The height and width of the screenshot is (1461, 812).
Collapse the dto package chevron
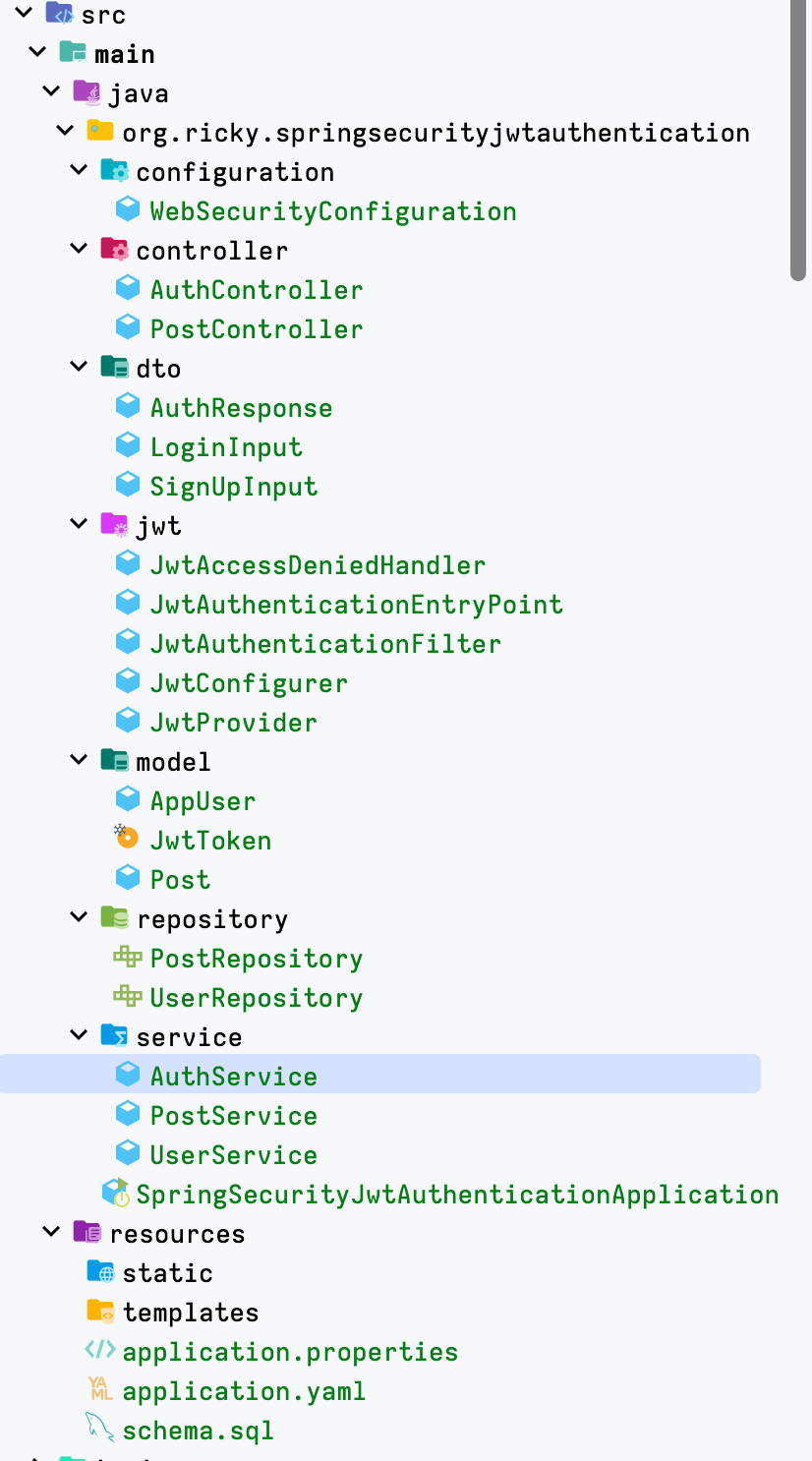pos(80,367)
